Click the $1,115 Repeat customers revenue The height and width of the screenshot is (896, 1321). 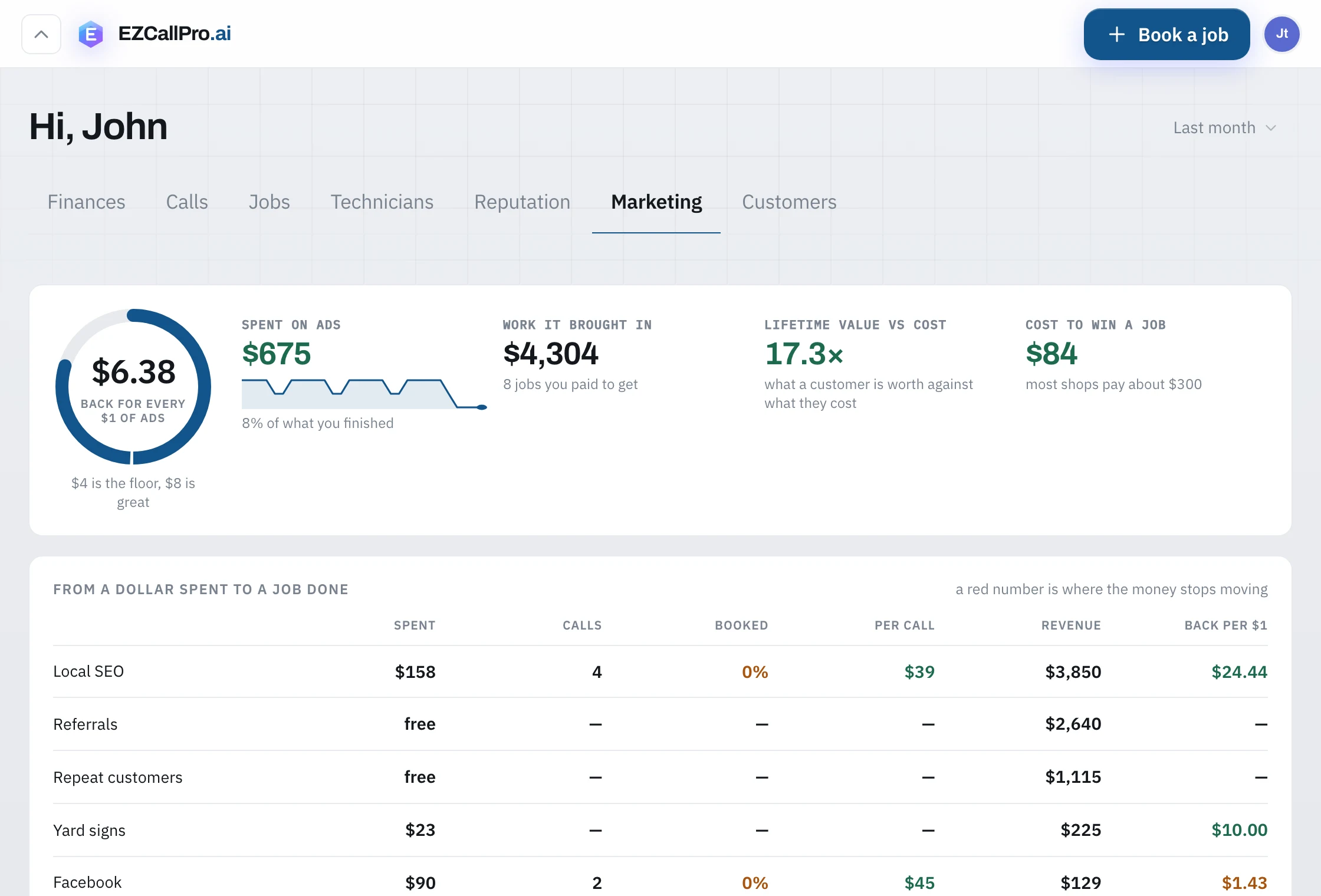click(x=1073, y=777)
